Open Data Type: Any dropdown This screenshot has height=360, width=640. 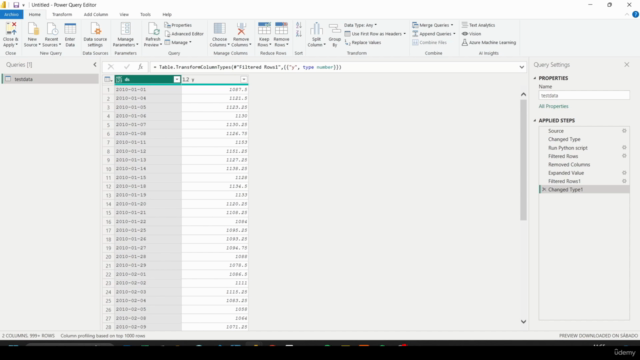360,25
